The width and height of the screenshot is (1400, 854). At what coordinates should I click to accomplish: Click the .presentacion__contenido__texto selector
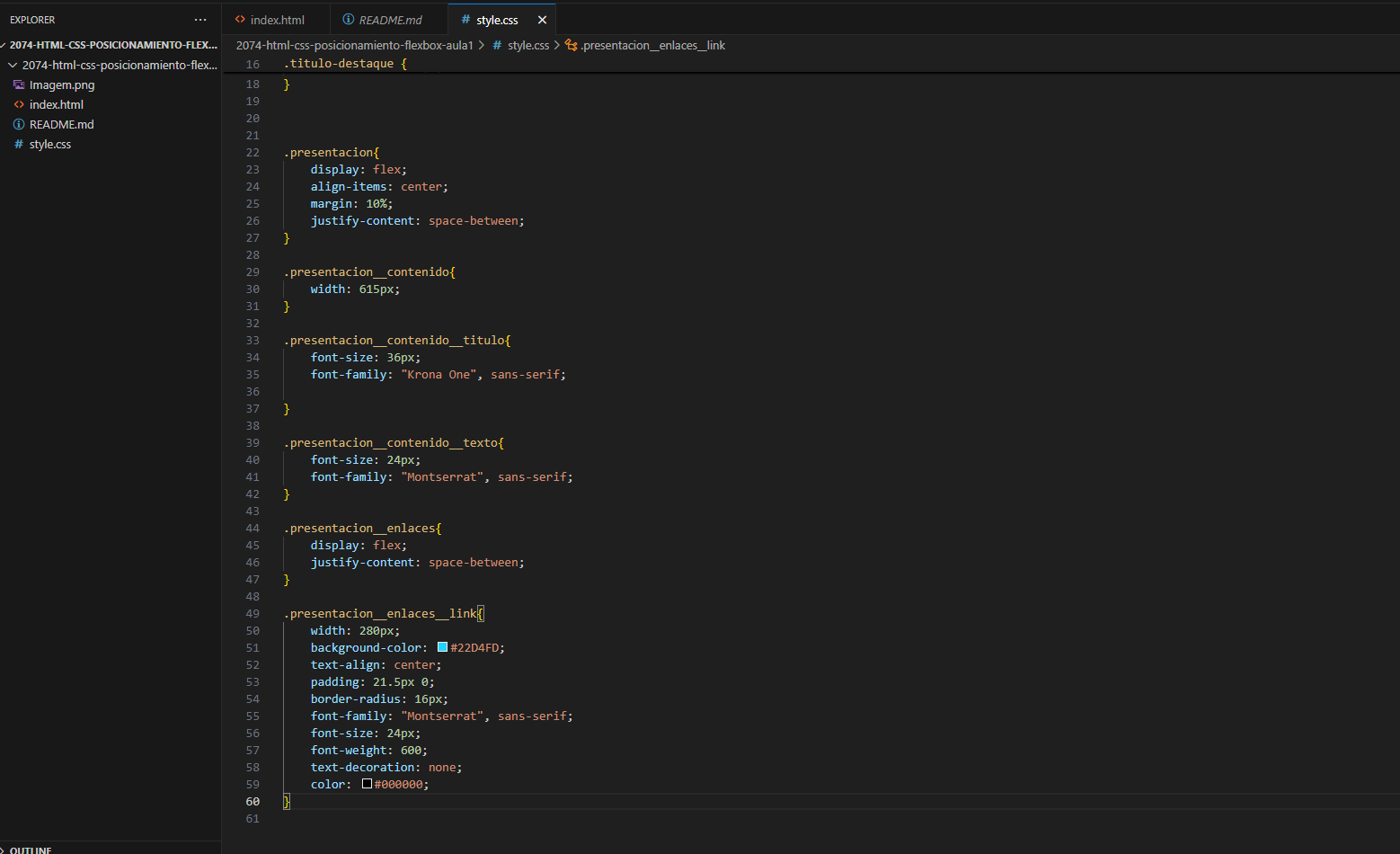[394, 443]
